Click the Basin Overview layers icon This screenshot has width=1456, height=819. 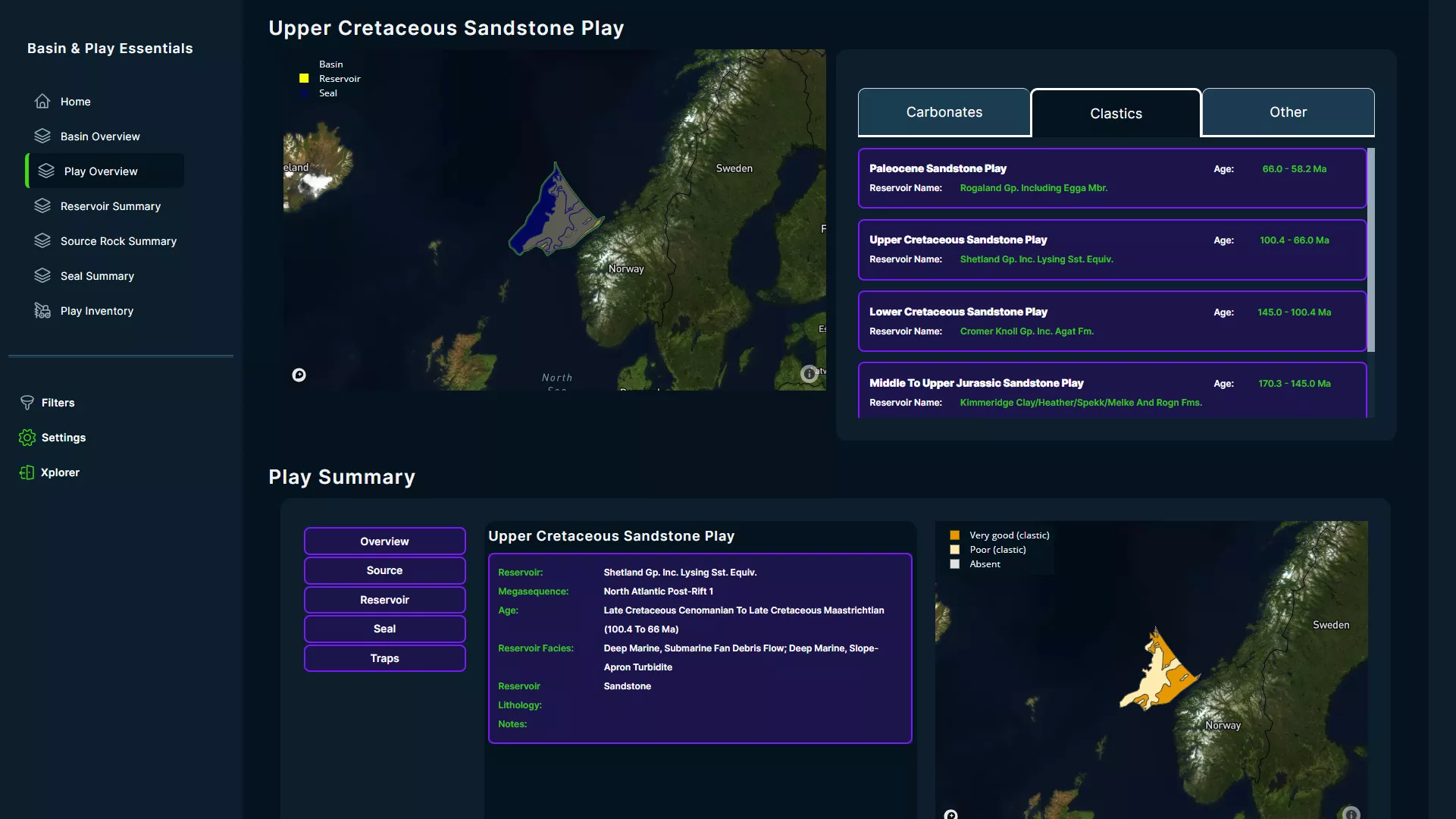(42, 136)
